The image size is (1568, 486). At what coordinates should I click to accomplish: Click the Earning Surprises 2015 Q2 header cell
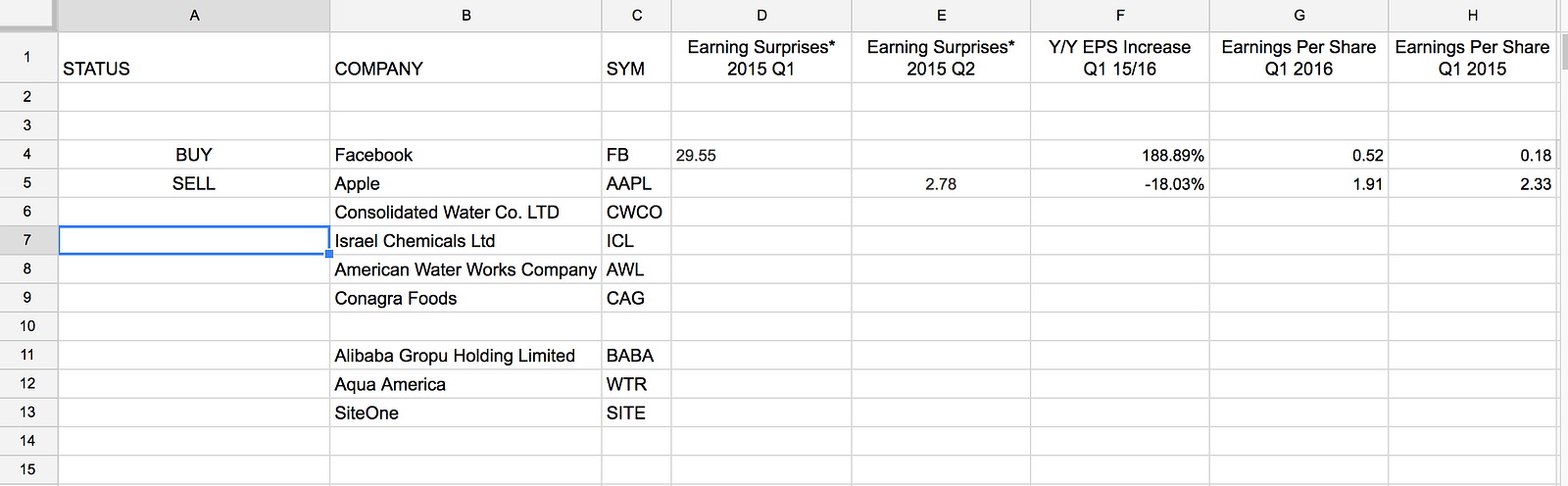(x=941, y=57)
